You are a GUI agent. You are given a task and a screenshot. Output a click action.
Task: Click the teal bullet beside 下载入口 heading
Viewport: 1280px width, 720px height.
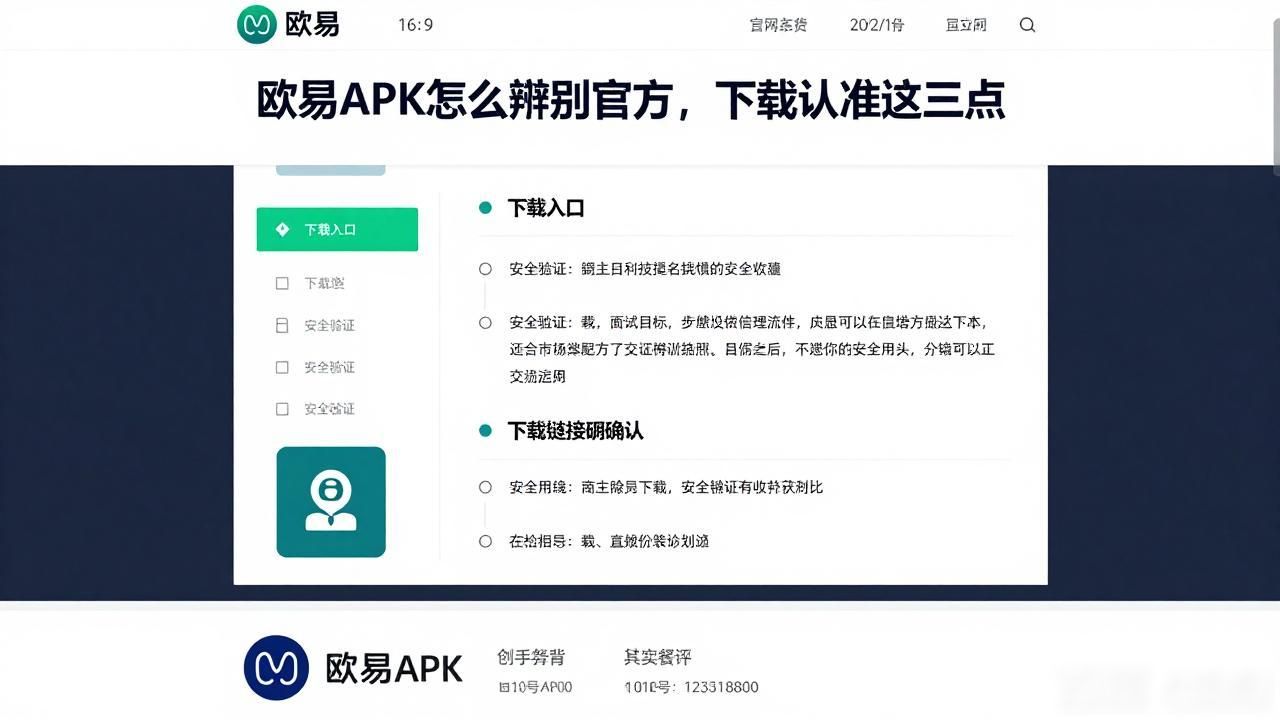click(485, 208)
